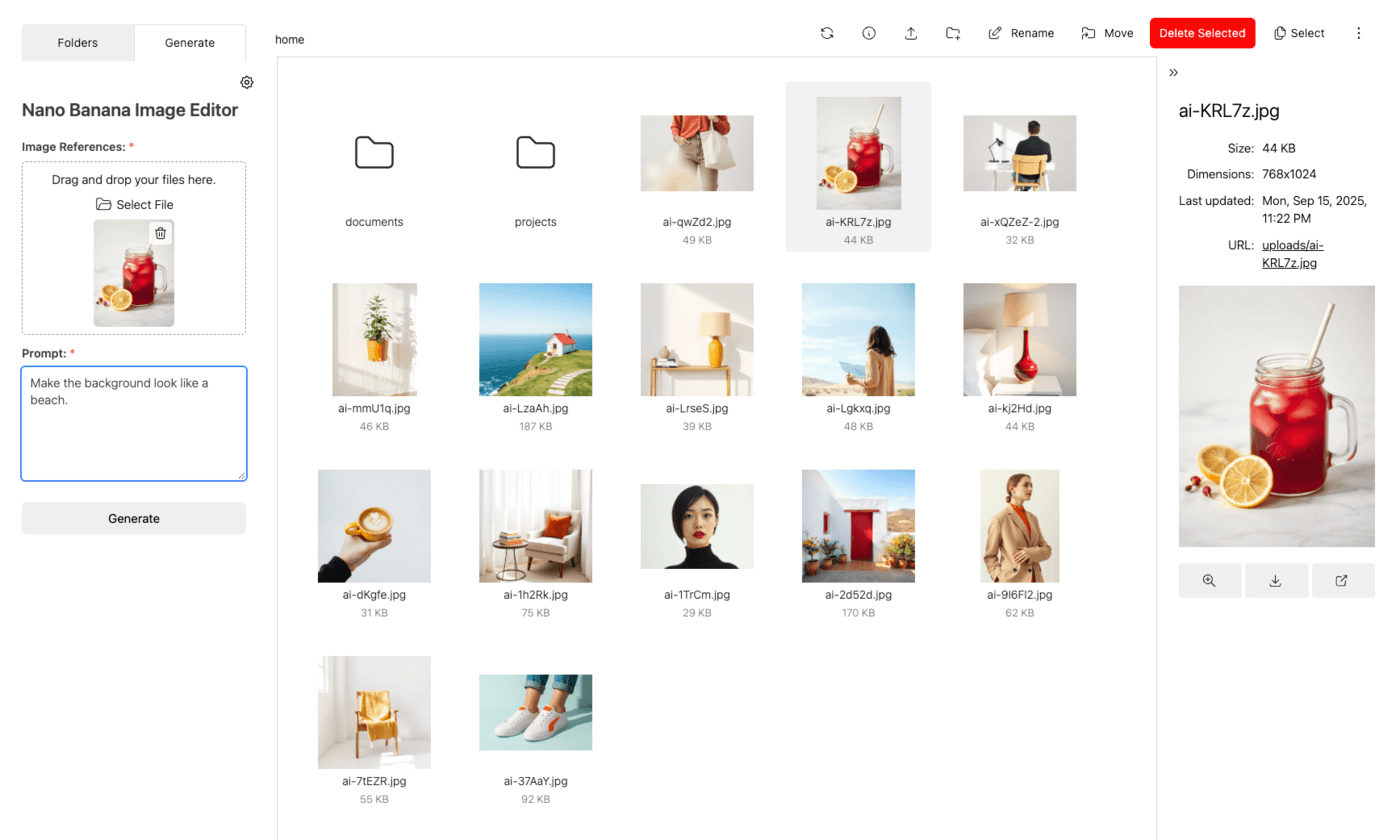Image resolution: width=1400 pixels, height=840 pixels.
Task: Click the upload icon in the toolbar
Action: tap(911, 32)
